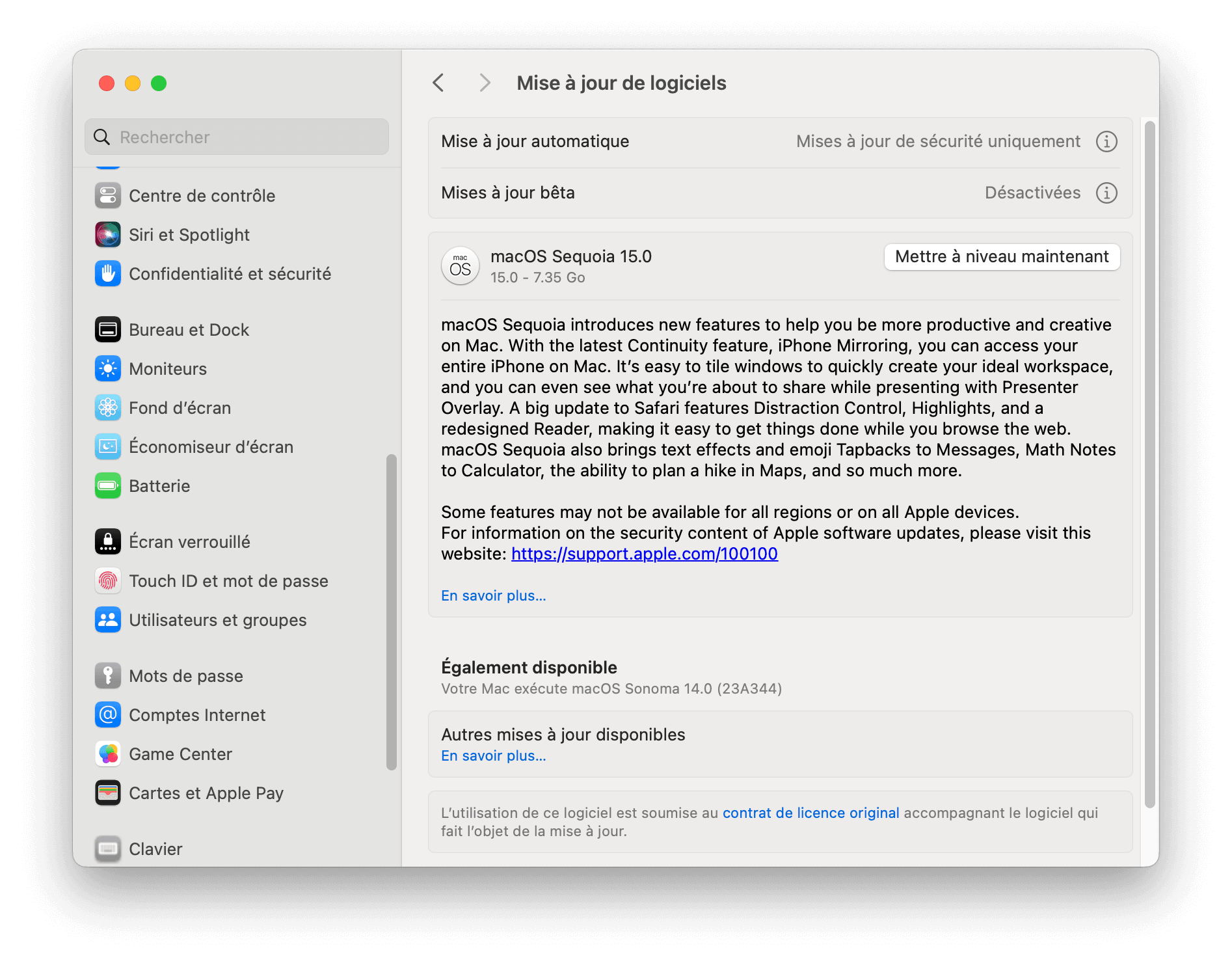Click the Bureau et Dock icon
The image size is (1232, 963).
108,330
